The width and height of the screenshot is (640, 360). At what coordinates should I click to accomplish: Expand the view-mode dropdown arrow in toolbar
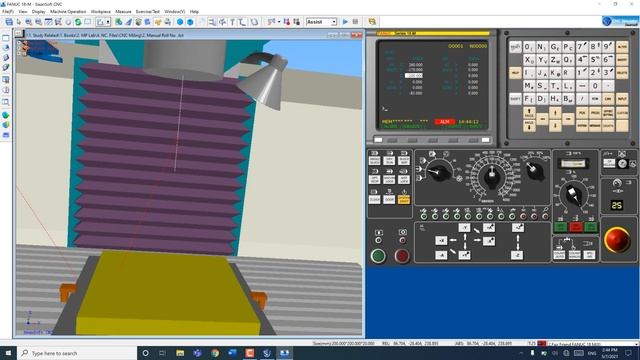(108, 22)
